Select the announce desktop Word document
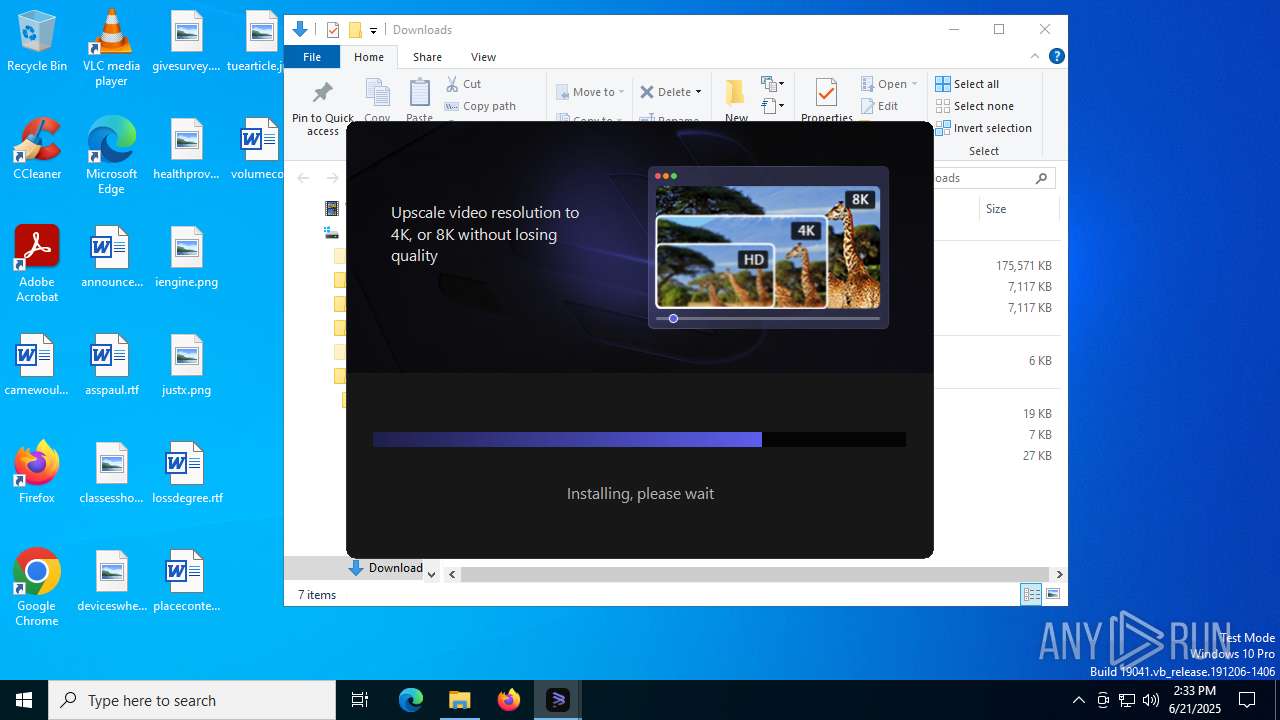 (x=111, y=258)
